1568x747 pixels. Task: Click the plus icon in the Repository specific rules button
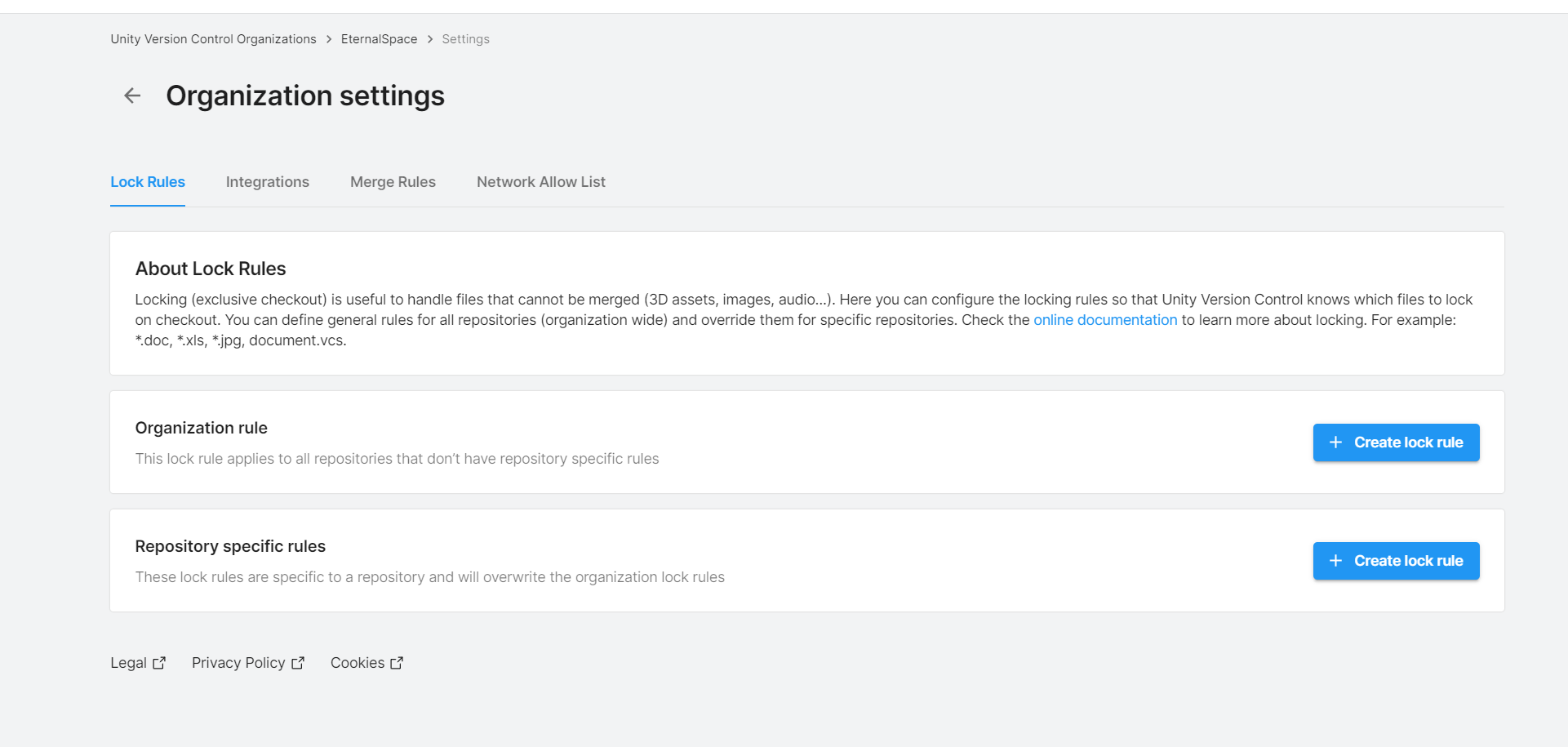(1335, 561)
